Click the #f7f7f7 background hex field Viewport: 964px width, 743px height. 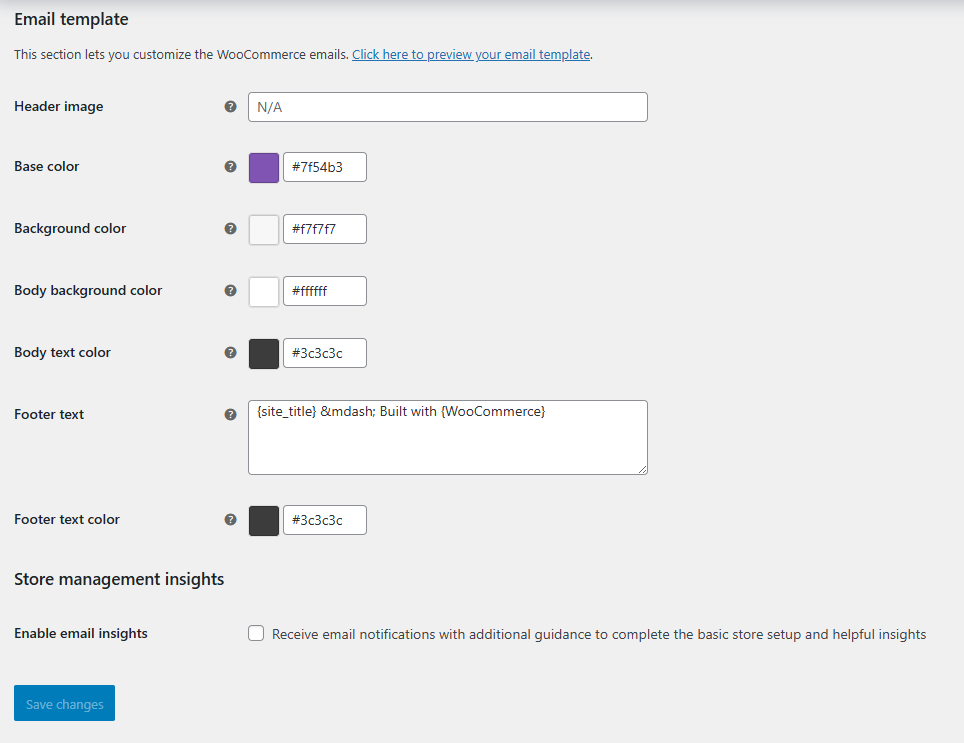325,229
